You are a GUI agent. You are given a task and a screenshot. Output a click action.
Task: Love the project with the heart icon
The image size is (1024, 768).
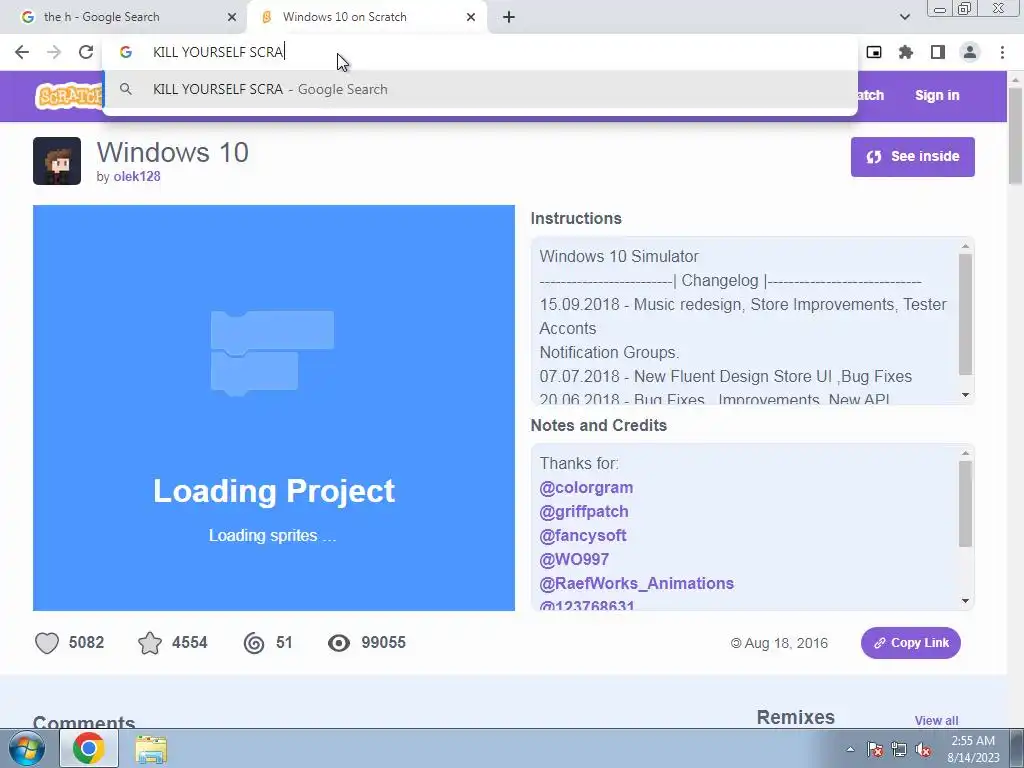[x=47, y=643]
